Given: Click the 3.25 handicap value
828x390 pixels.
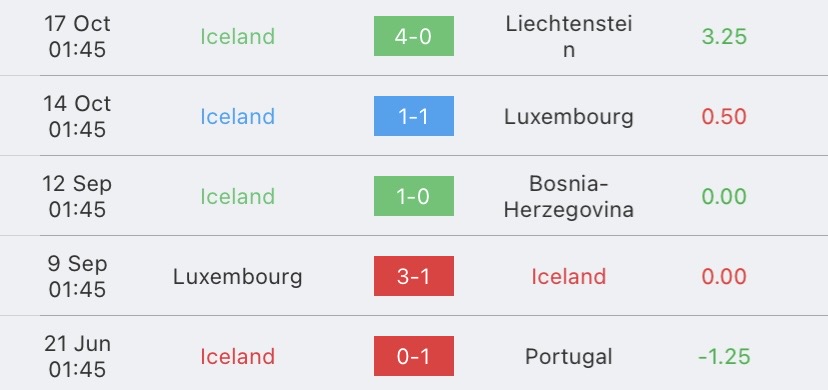Looking at the screenshot, I should [x=724, y=36].
